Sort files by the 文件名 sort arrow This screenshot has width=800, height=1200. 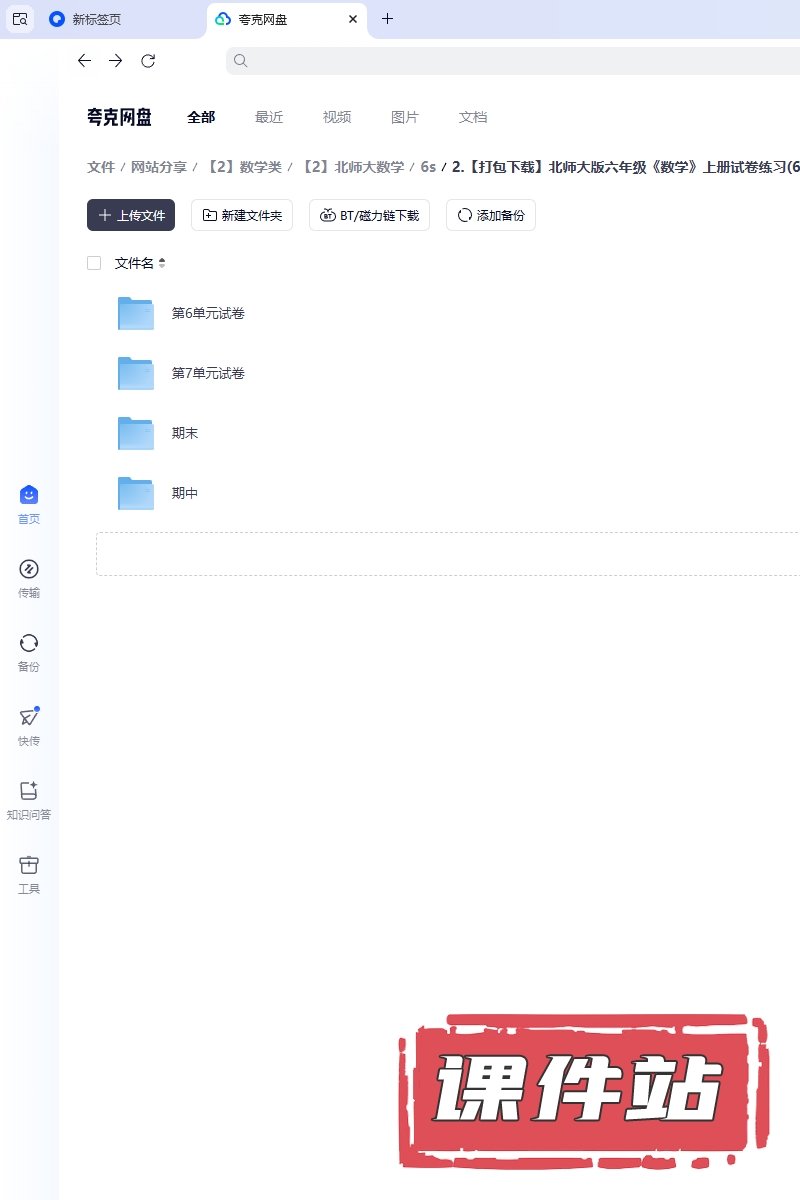pos(162,263)
